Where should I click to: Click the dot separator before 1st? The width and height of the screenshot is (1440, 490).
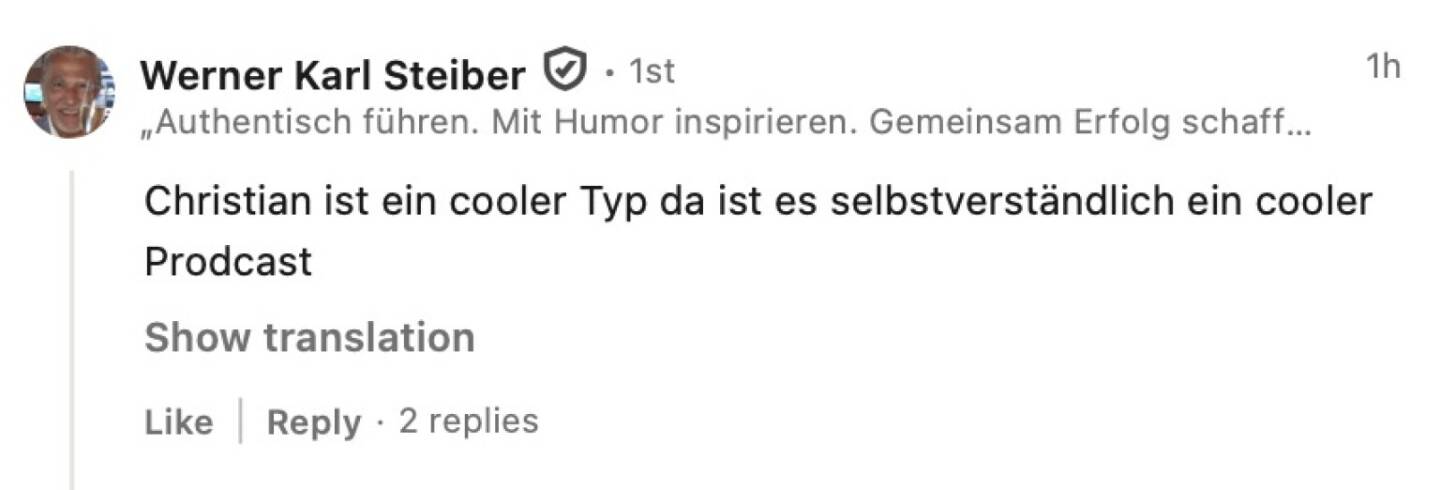click(609, 72)
